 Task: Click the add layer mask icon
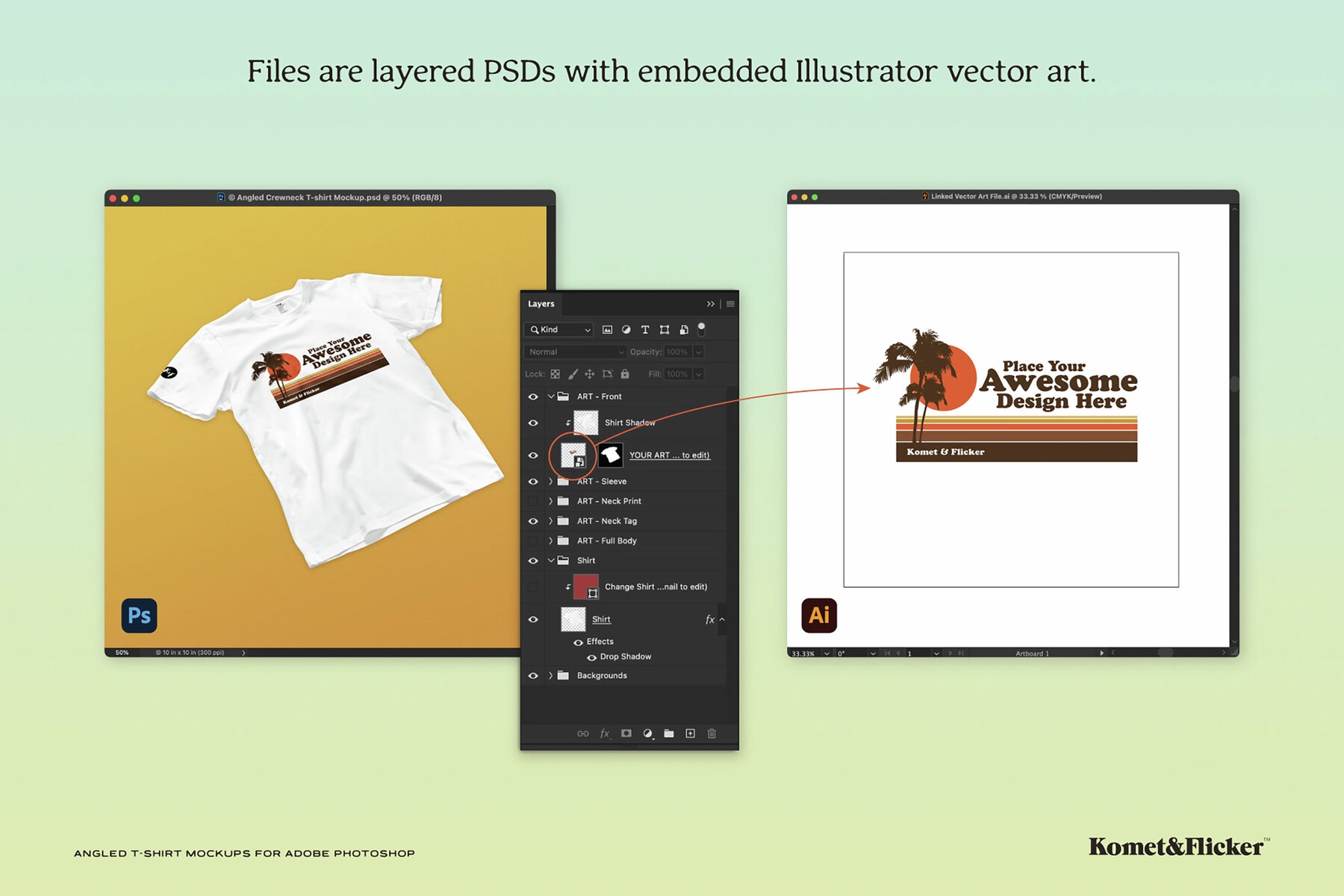point(626,733)
